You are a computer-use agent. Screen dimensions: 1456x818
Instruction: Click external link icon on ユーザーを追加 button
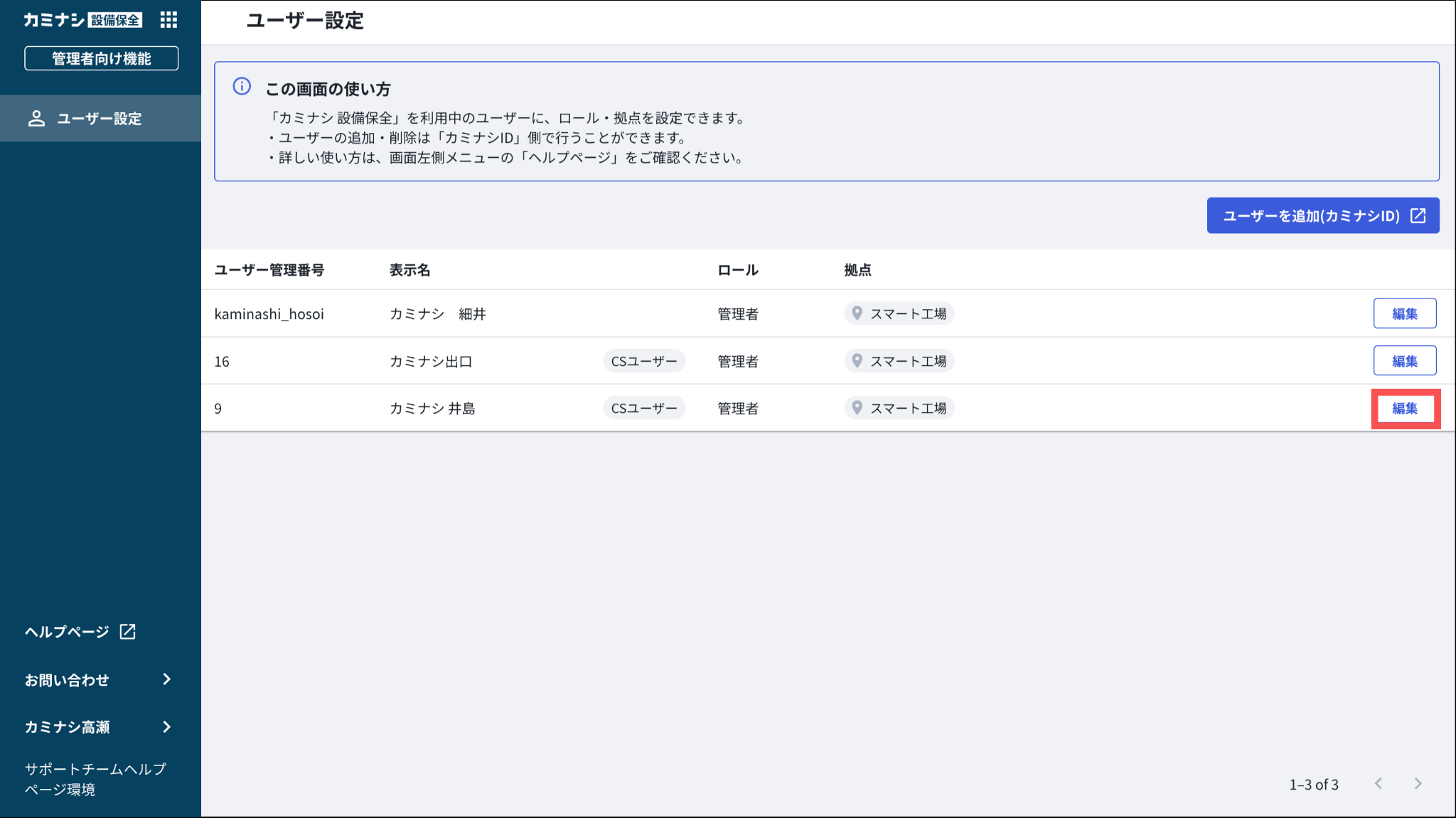(x=1418, y=215)
